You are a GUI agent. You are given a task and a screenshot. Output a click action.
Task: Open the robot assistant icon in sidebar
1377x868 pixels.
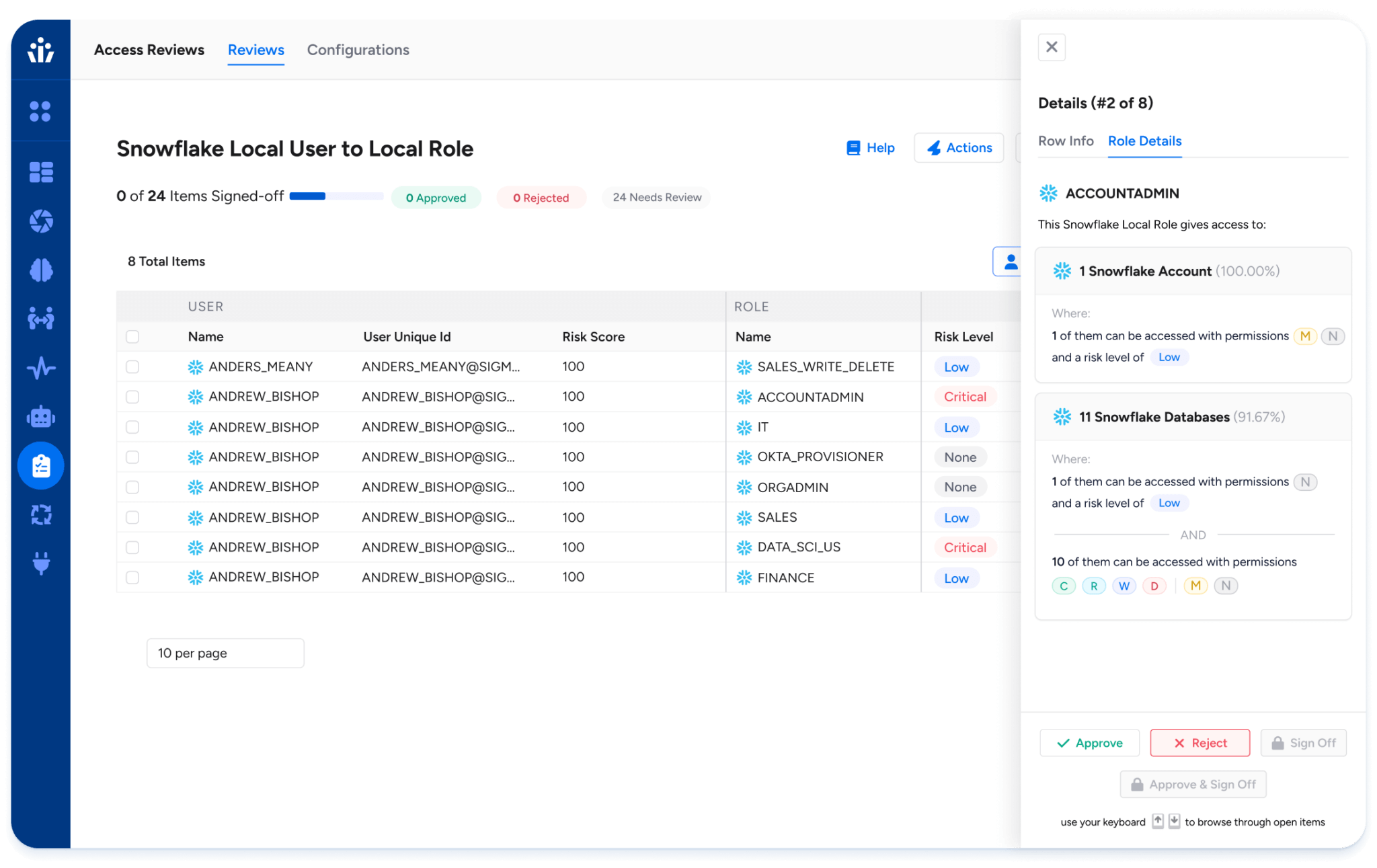[x=40, y=417]
